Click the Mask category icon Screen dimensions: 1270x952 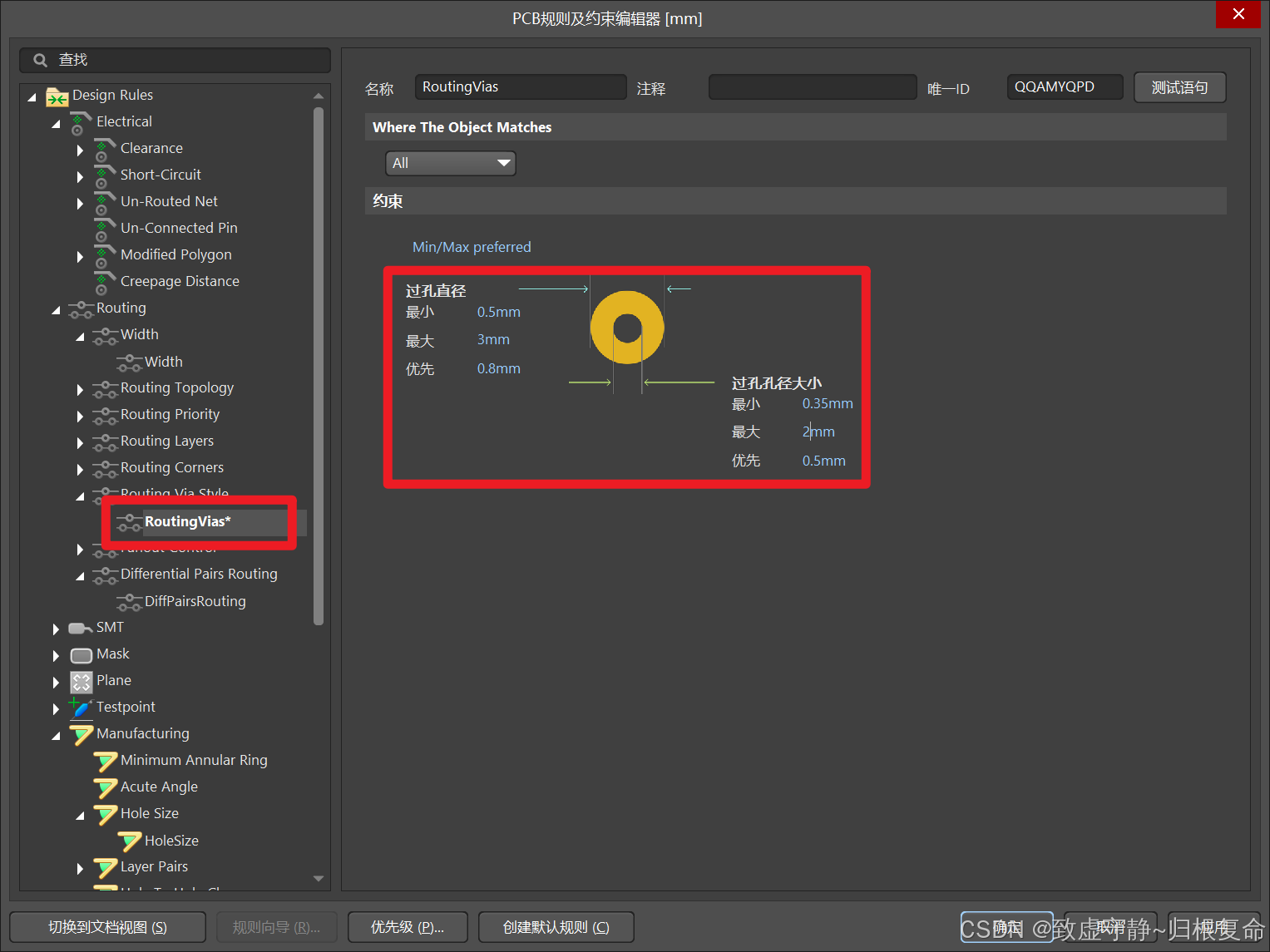(81, 655)
